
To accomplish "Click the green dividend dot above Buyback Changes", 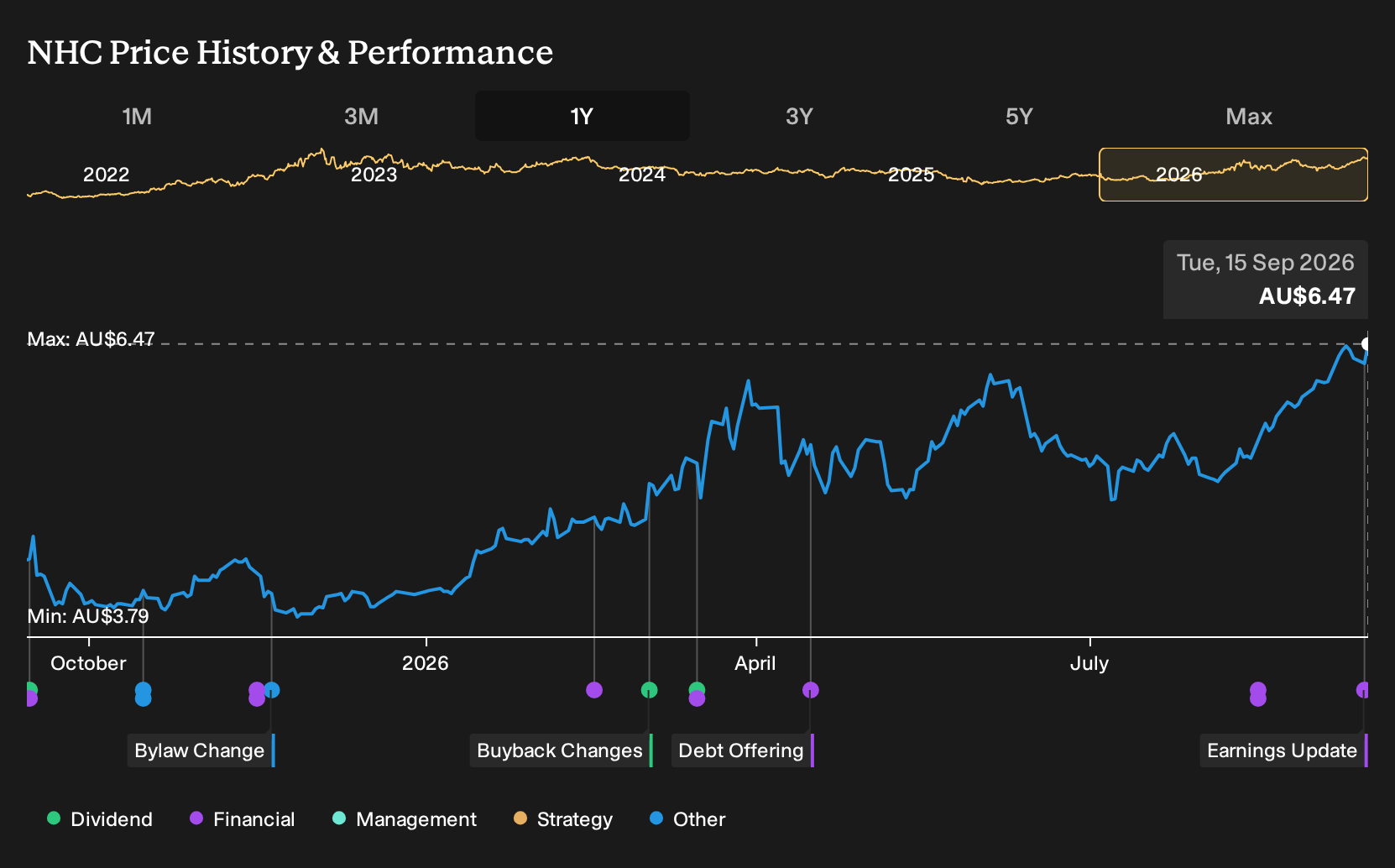I will pos(649,690).
